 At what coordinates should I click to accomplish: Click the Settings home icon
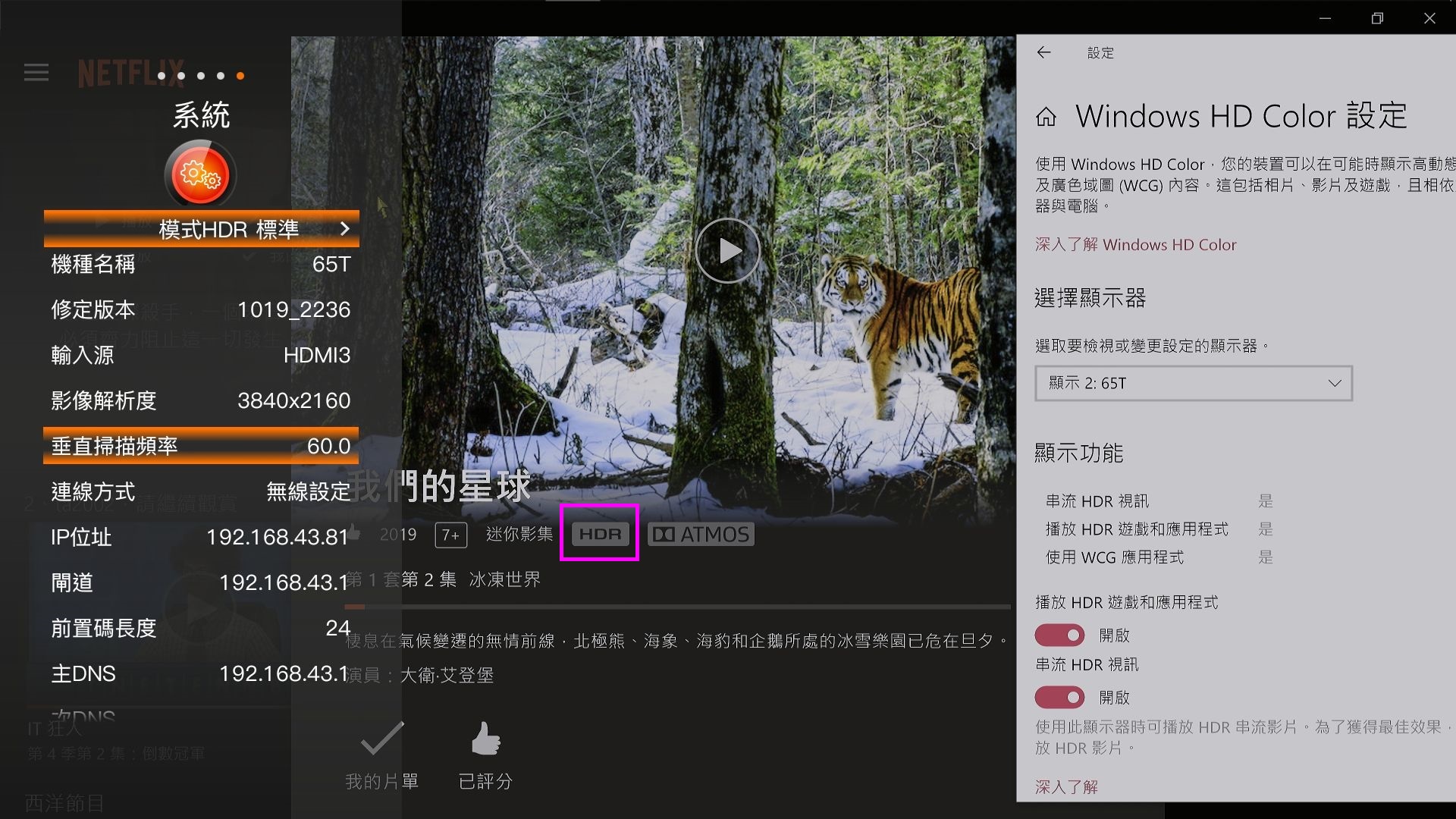(1046, 117)
